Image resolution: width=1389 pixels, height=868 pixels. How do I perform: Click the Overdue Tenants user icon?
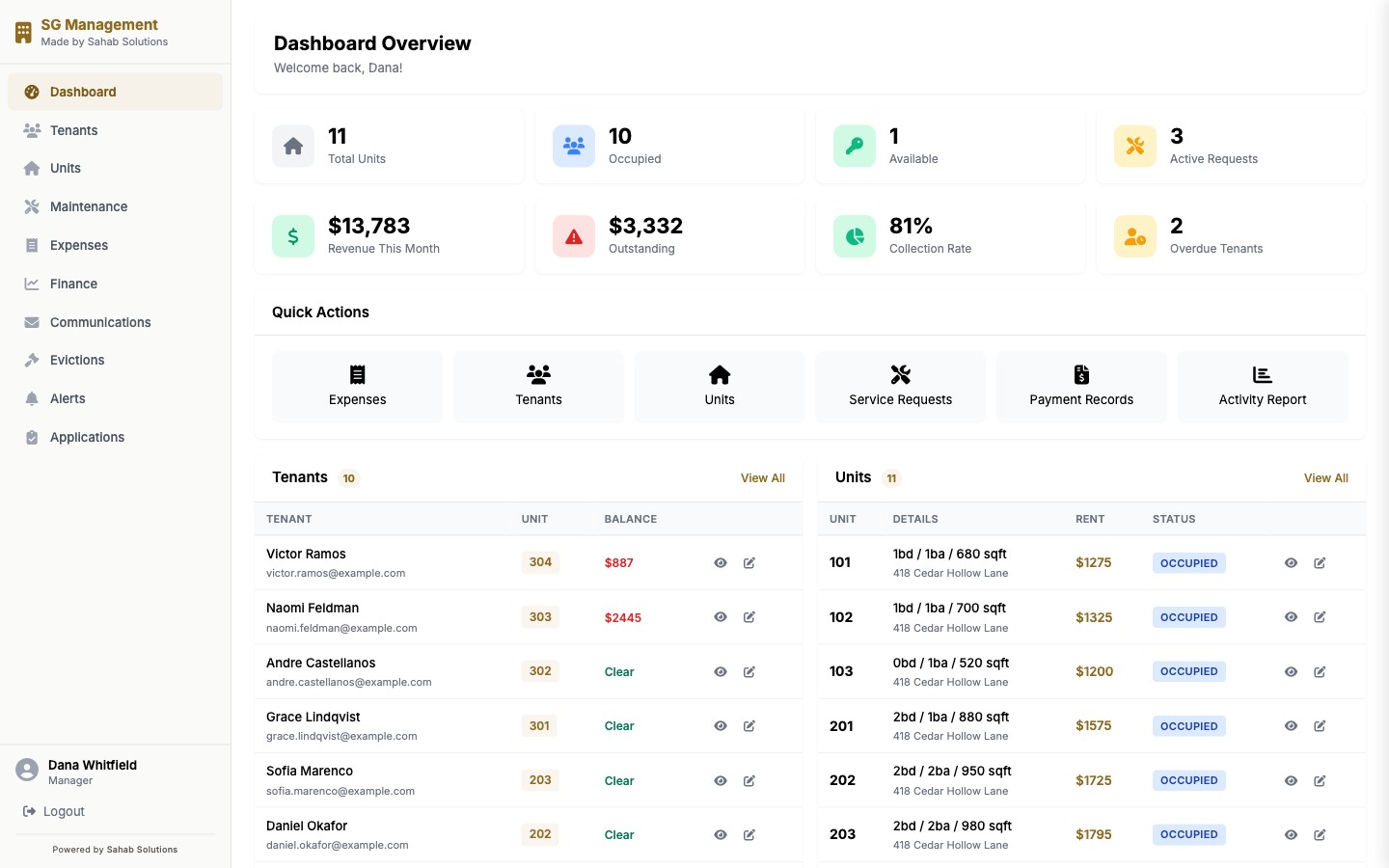coord(1135,236)
